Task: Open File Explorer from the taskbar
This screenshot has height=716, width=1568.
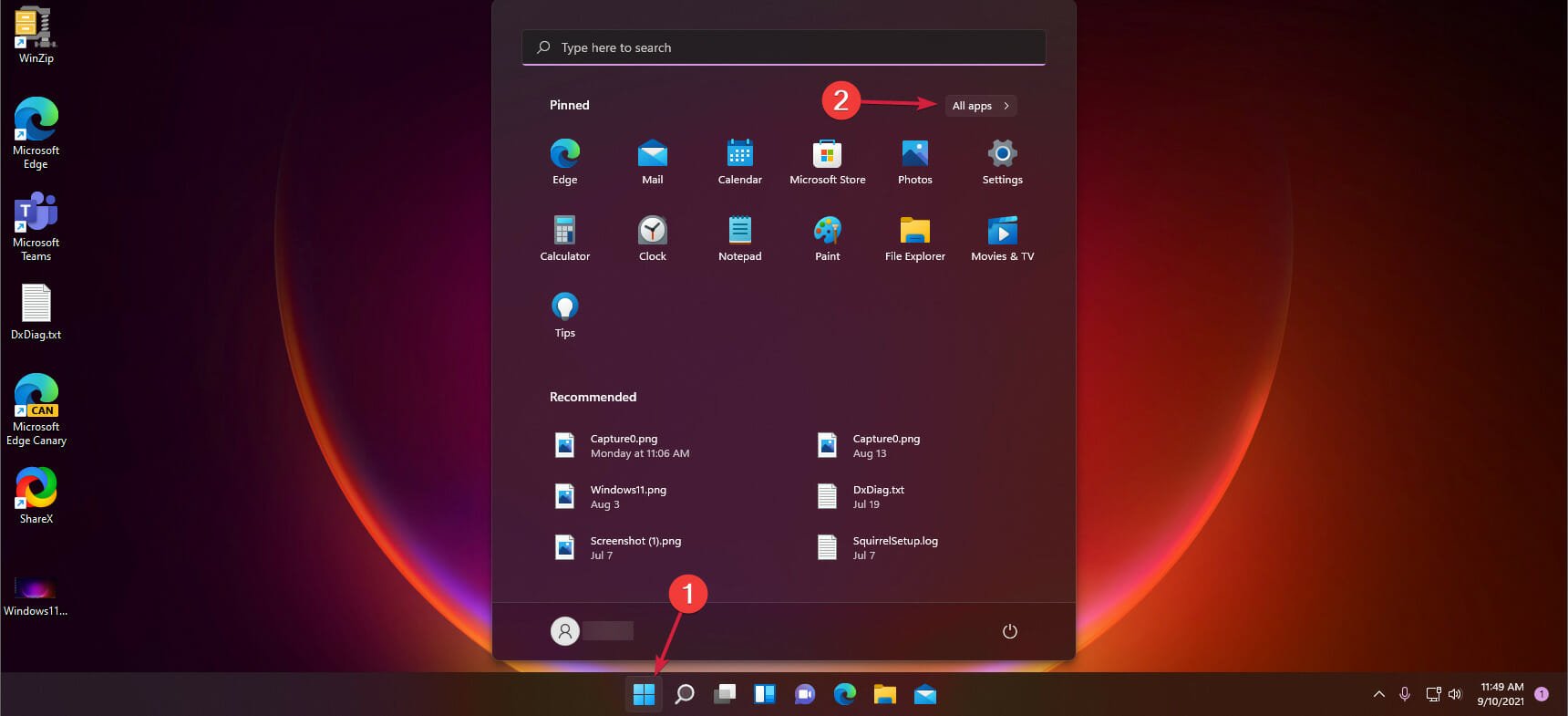Action: coord(885,695)
